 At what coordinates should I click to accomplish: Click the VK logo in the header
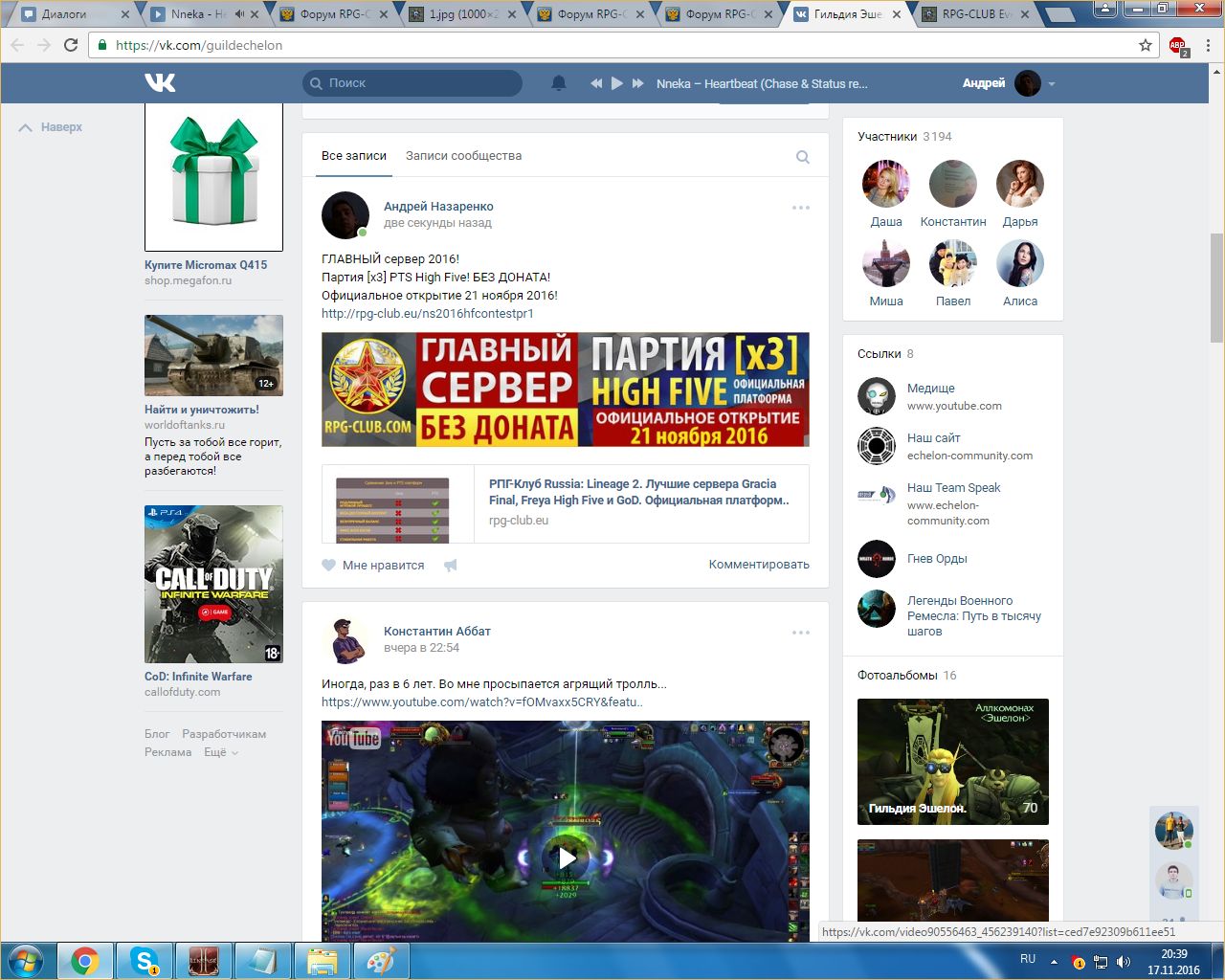[160, 83]
